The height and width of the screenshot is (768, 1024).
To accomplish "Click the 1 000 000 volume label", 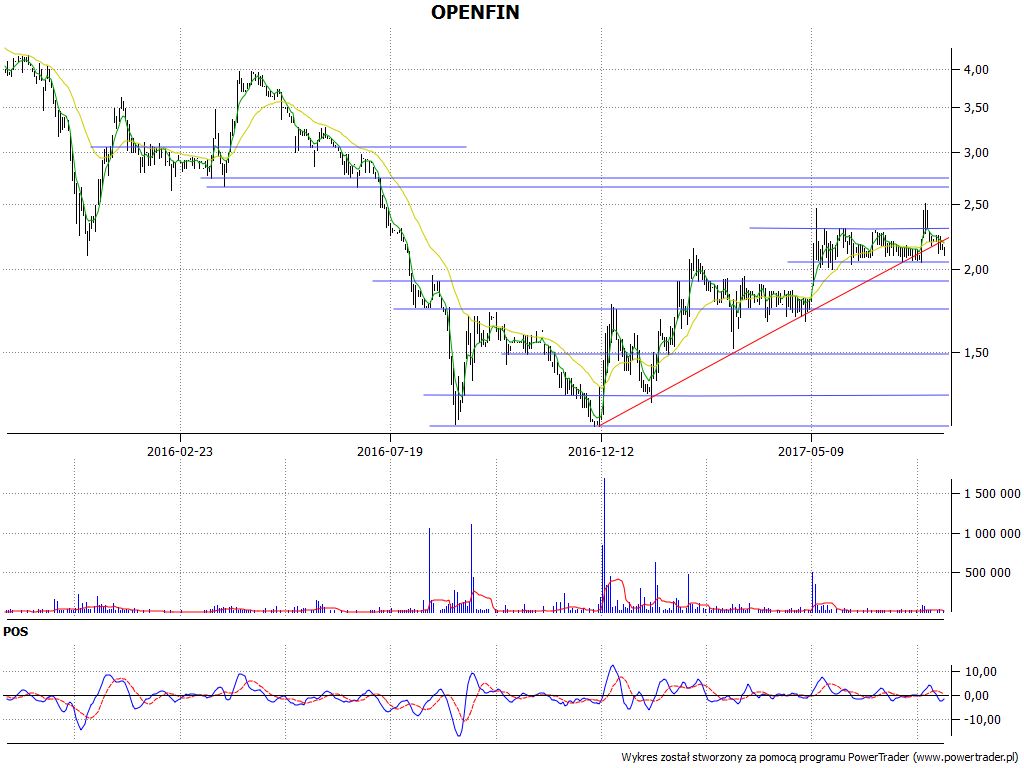I will coord(992,534).
